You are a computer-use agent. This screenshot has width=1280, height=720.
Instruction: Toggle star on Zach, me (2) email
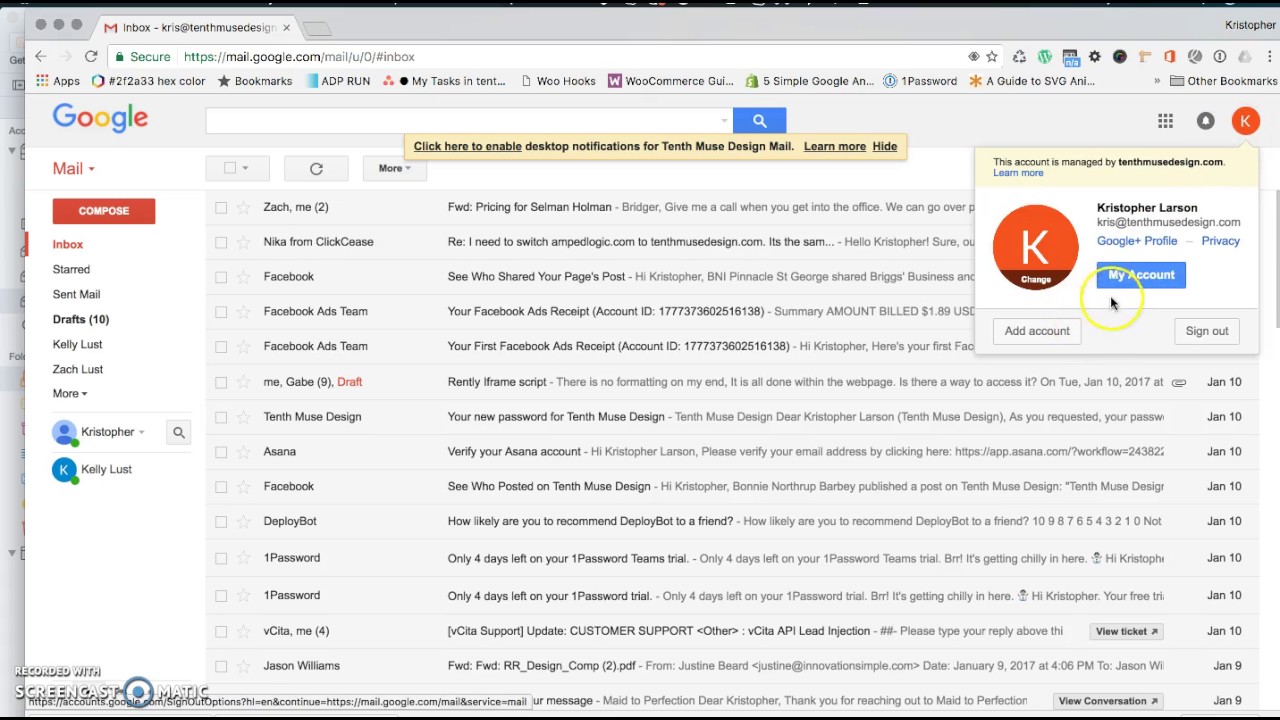pos(243,207)
